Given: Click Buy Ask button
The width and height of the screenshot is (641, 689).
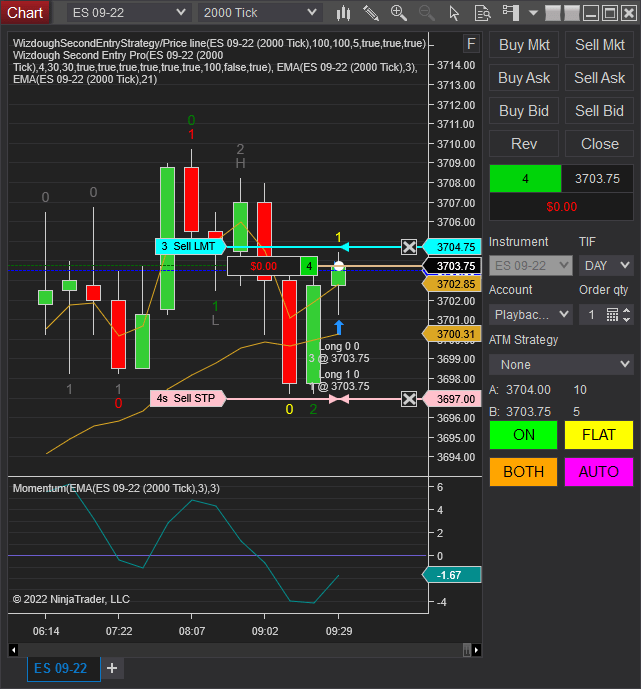Looking at the screenshot, I should point(524,78).
